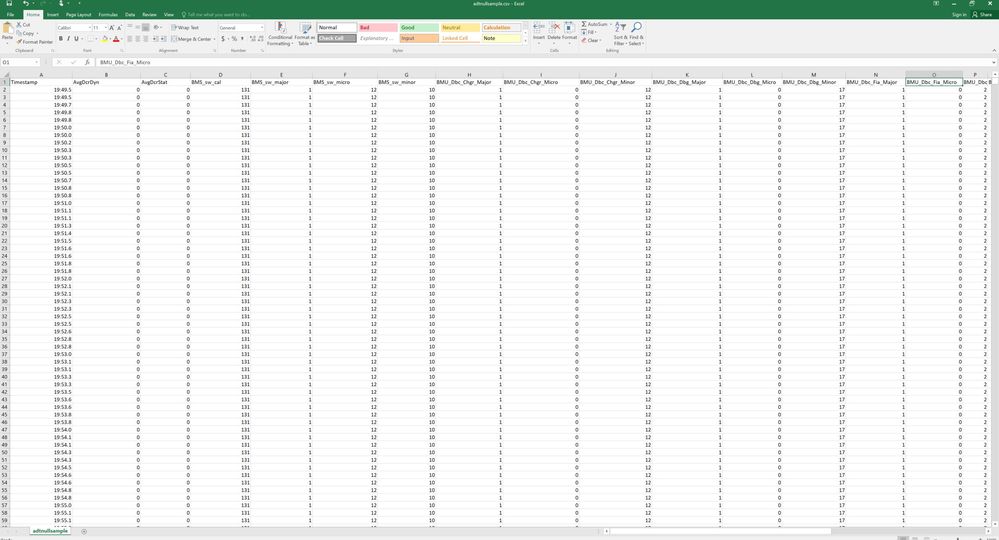Toggle Wrap Text
Image resolution: width=999 pixels, height=540 pixels.
point(185,28)
